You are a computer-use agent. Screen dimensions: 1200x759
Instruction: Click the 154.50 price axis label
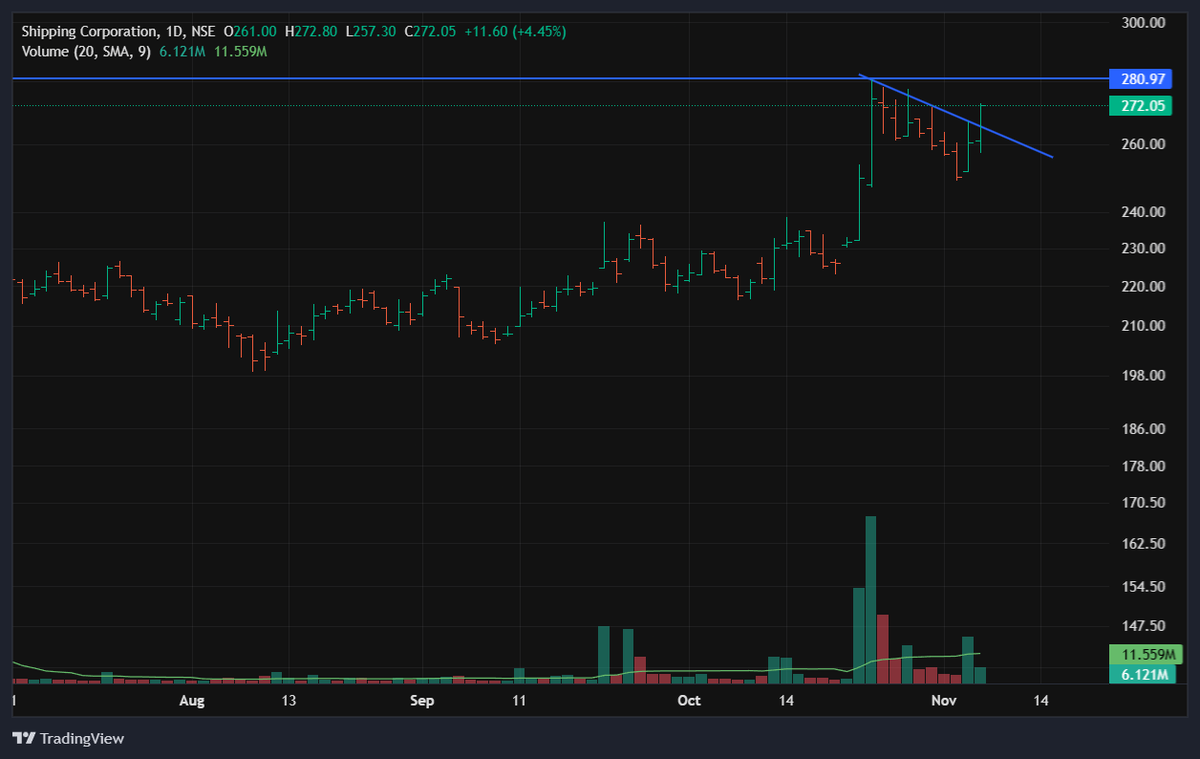(x=1141, y=586)
